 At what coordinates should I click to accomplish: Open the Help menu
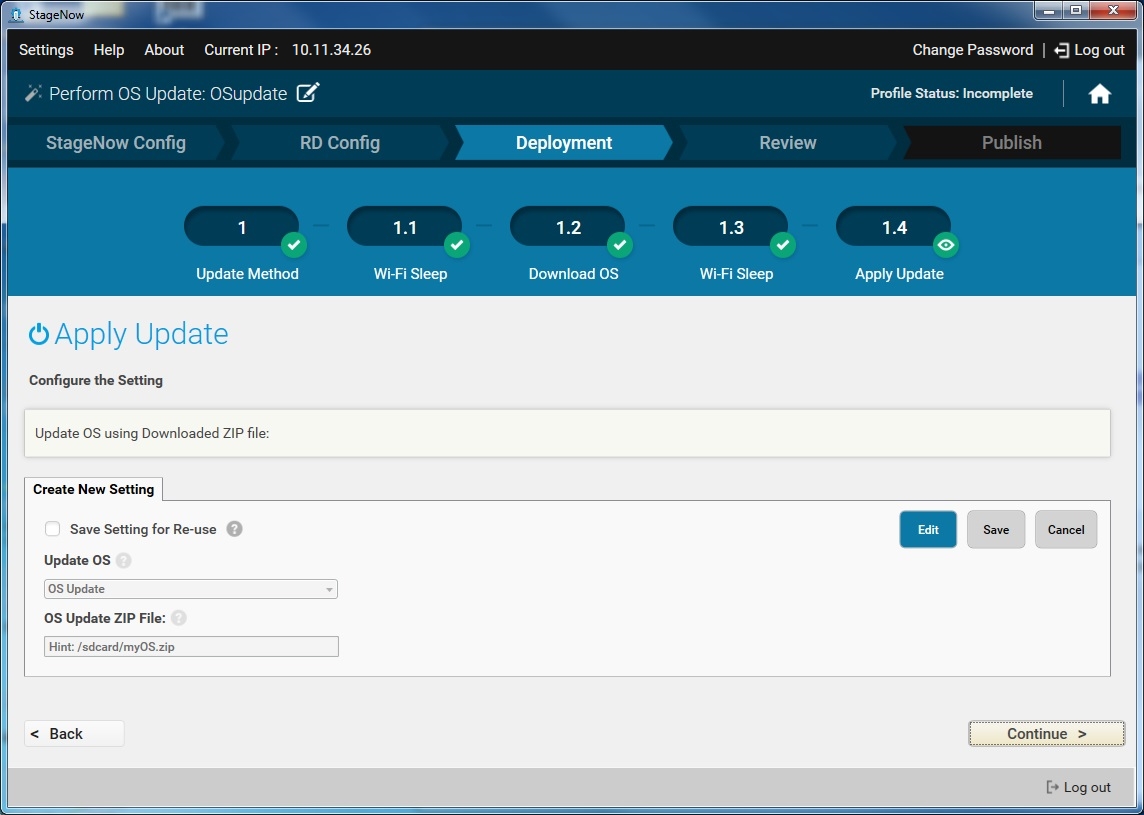109,50
